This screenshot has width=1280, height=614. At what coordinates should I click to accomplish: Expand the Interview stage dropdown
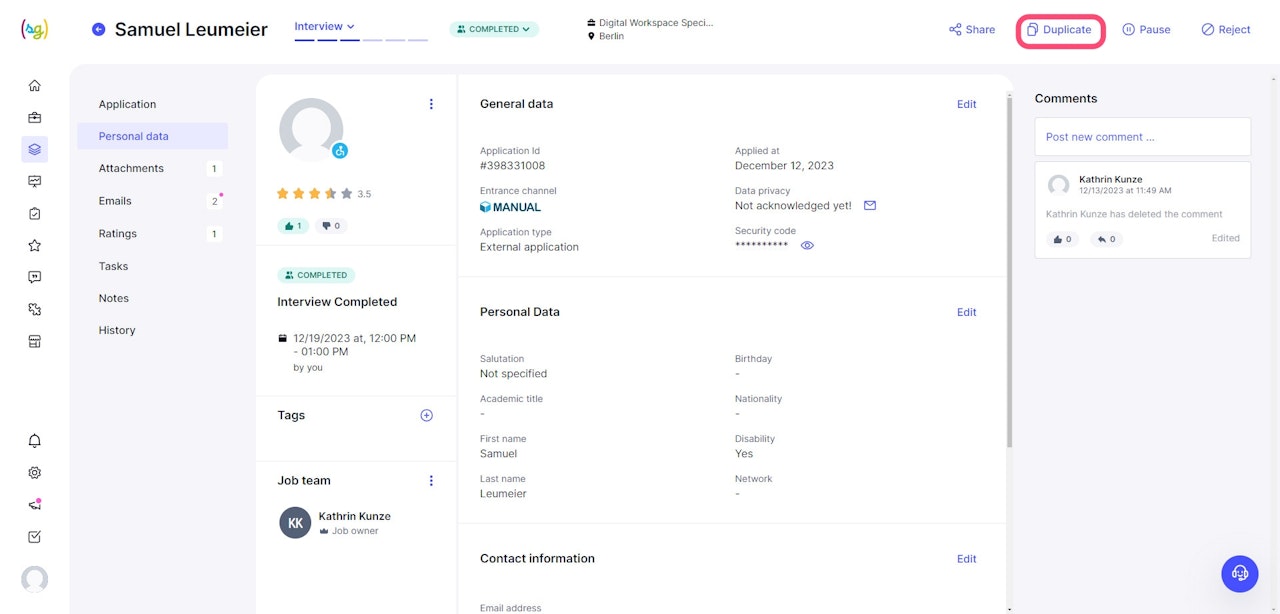pyautogui.click(x=324, y=27)
